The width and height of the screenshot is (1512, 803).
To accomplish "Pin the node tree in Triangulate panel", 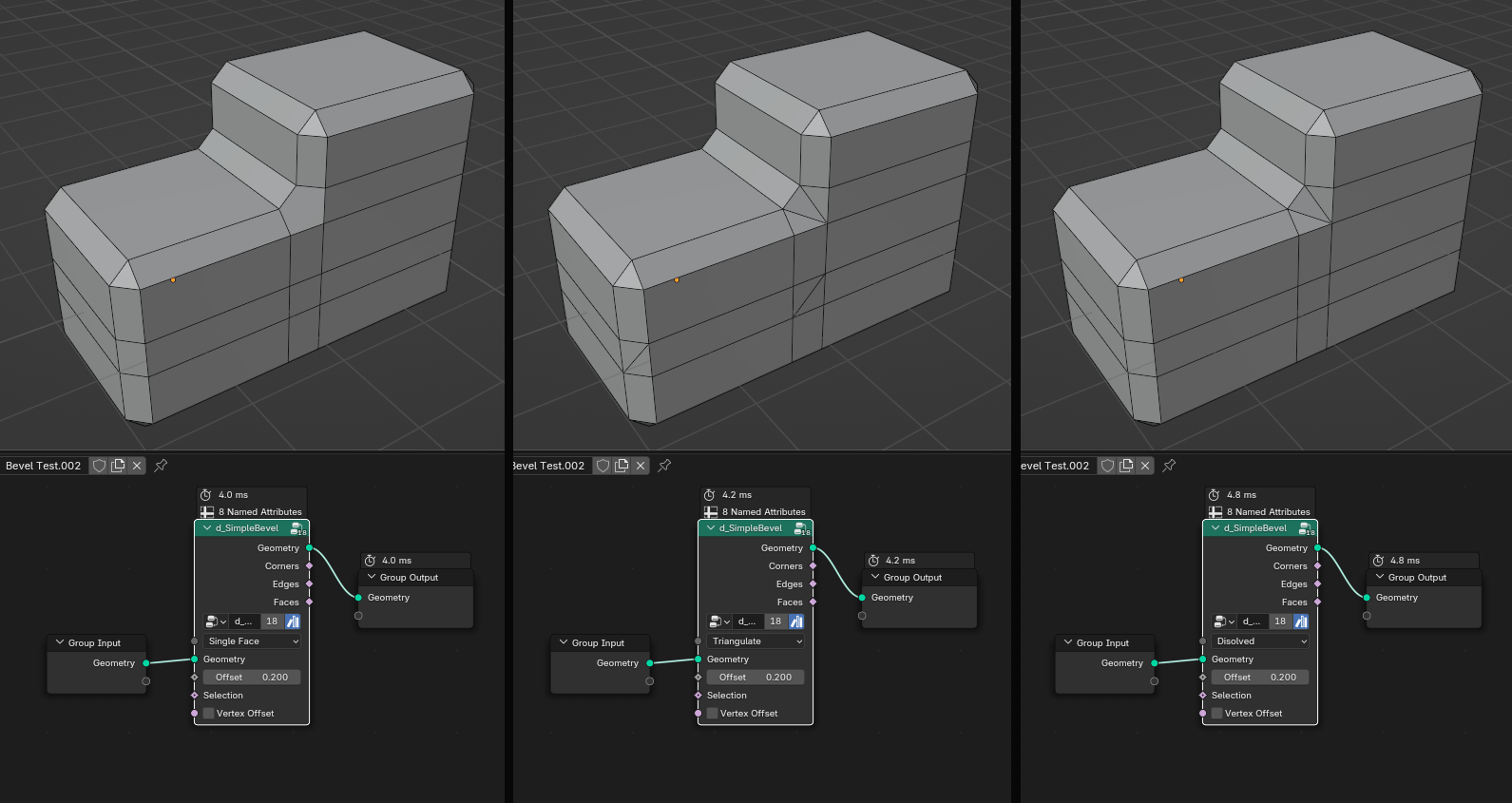I will pyautogui.click(x=664, y=466).
